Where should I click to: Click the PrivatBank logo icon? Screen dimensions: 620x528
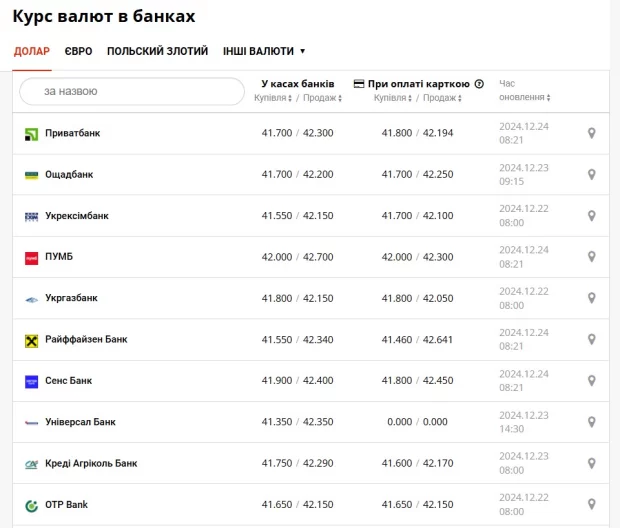[x=31, y=134]
